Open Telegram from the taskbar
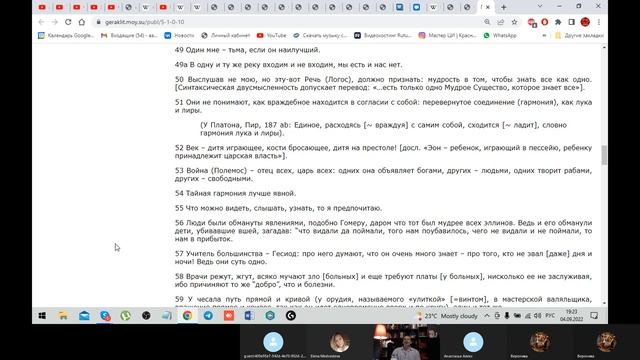The width and height of the screenshot is (640, 360). 208,316
